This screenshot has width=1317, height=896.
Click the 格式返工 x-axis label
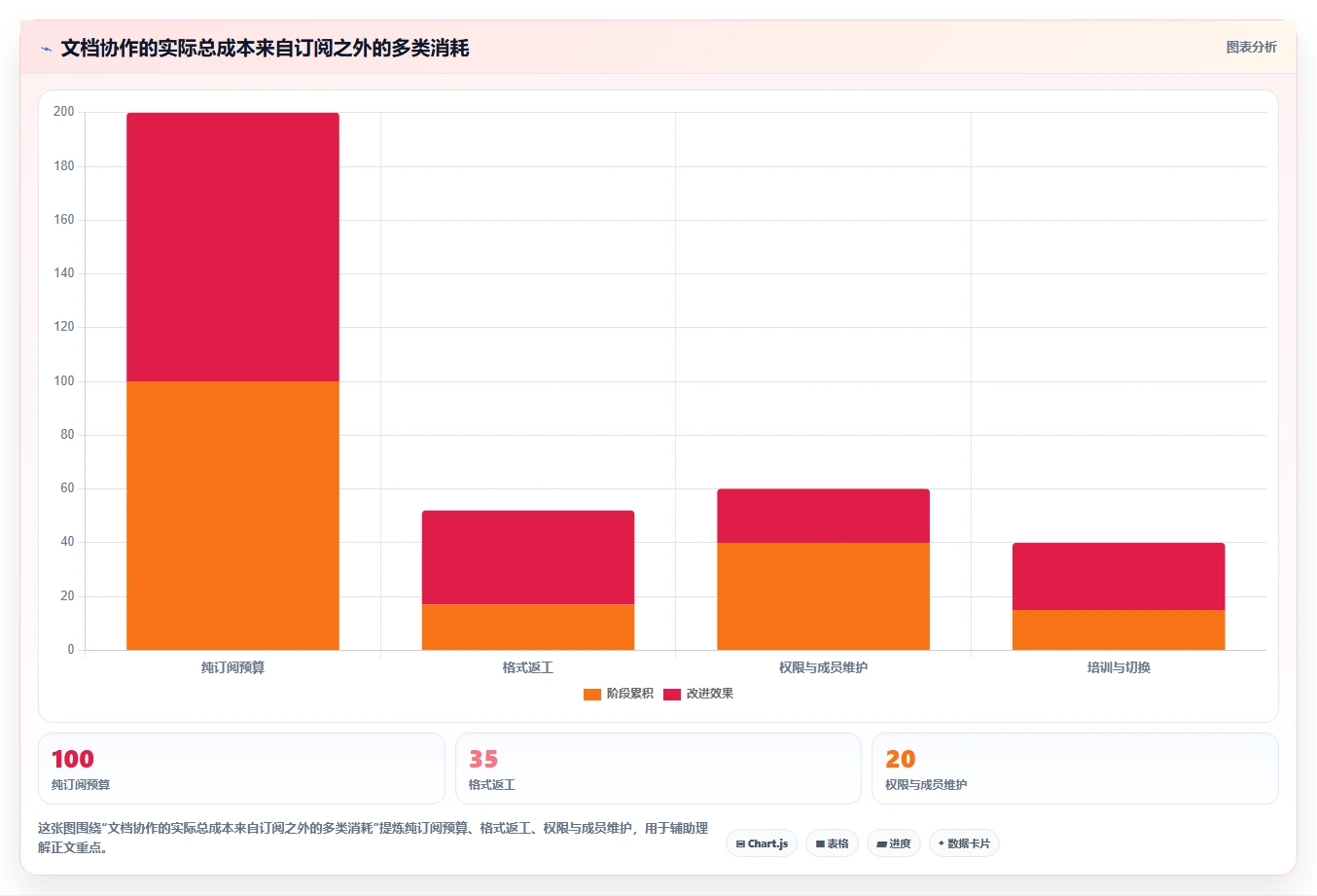528,667
